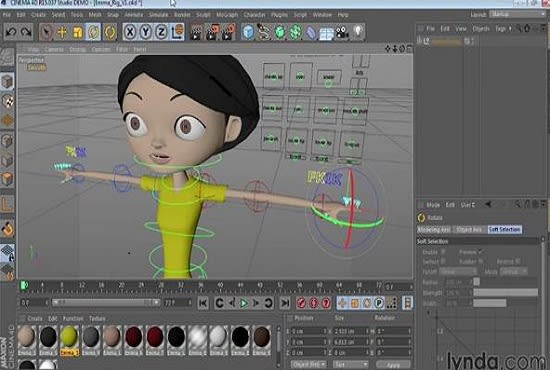Add a light bulb object

(358, 32)
